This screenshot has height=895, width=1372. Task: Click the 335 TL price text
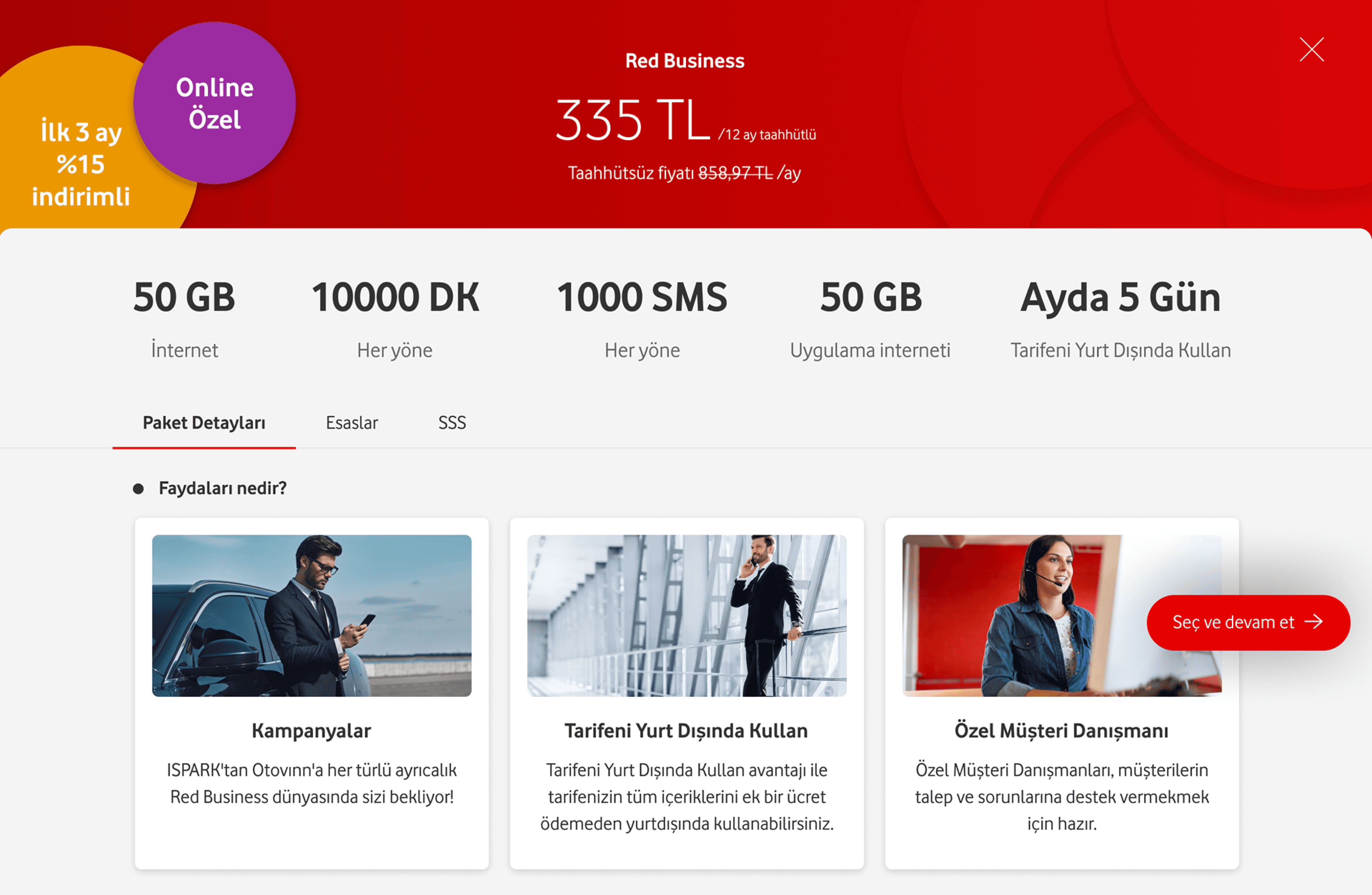[x=632, y=121]
